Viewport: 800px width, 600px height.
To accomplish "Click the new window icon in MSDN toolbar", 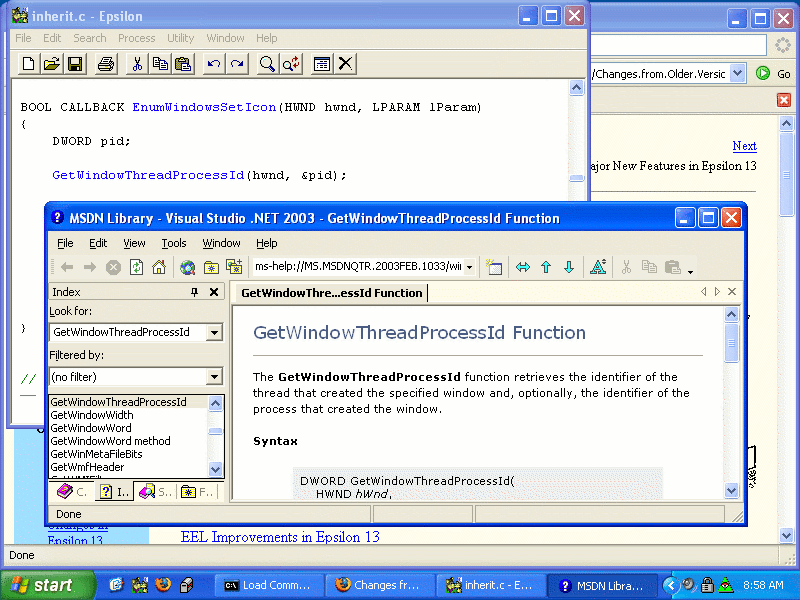I will (494, 267).
